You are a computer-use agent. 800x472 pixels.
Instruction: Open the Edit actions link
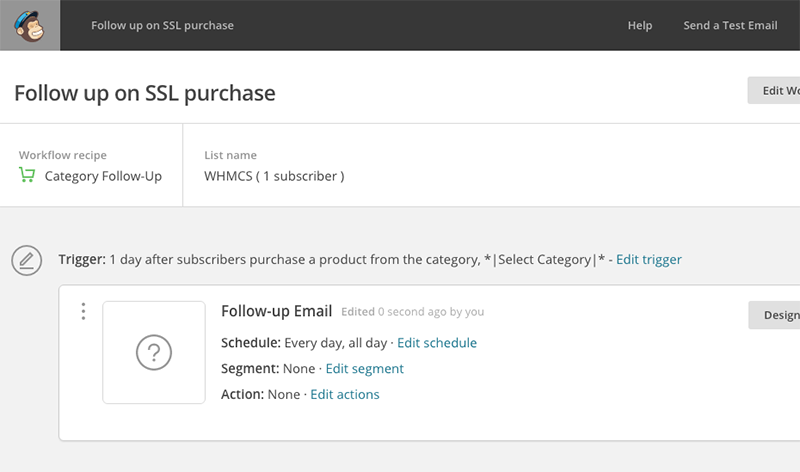(345, 394)
